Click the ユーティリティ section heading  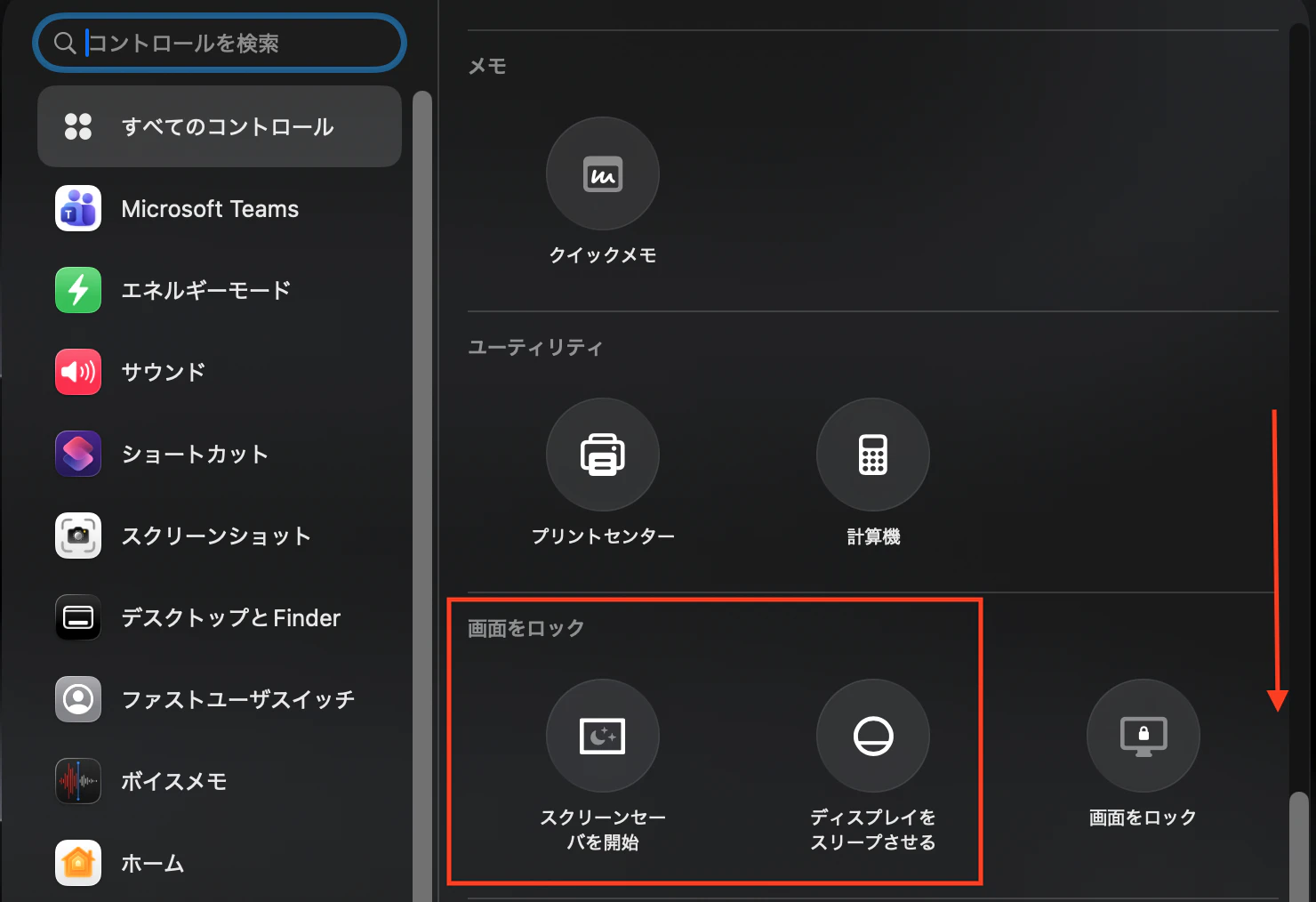(x=535, y=347)
